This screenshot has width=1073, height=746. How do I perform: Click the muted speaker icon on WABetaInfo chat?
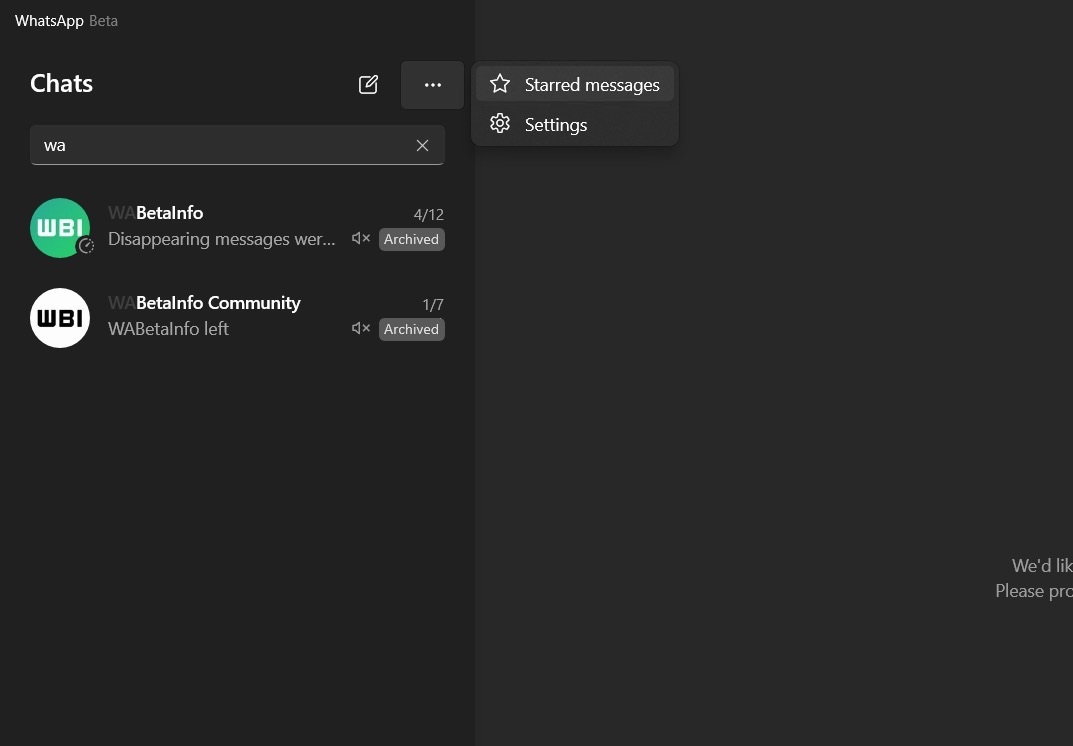[x=361, y=239]
